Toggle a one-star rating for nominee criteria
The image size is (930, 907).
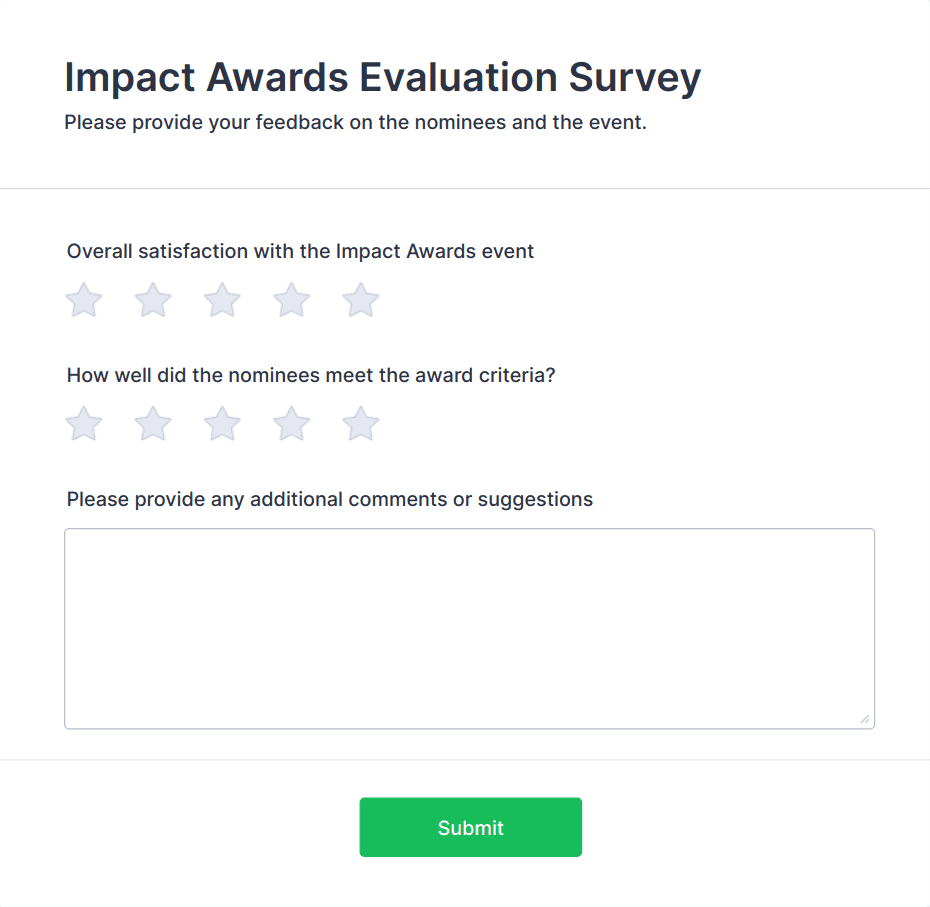[x=83, y=423]
